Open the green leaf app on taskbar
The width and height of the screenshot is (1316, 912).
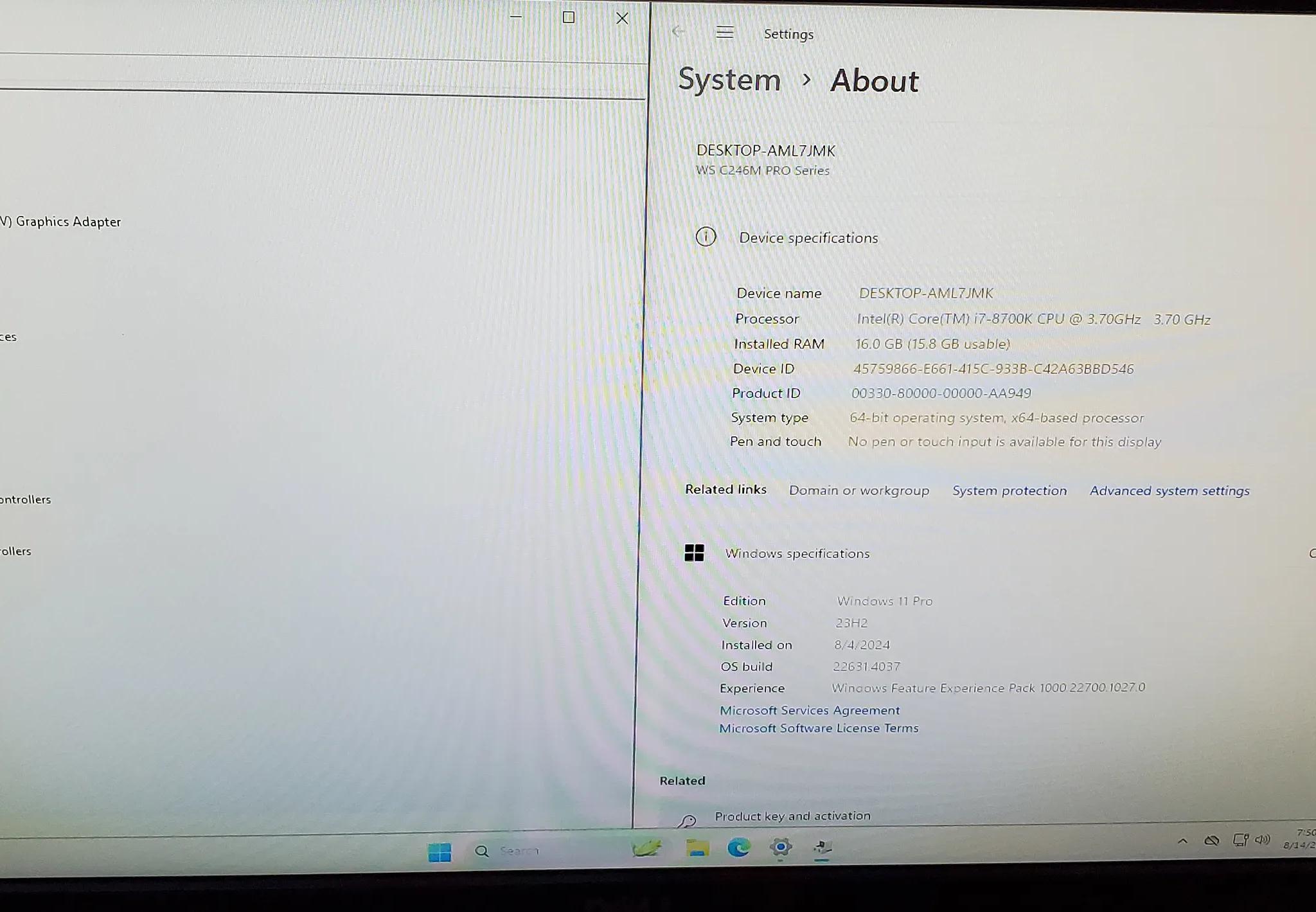click(x=646, y=848)
